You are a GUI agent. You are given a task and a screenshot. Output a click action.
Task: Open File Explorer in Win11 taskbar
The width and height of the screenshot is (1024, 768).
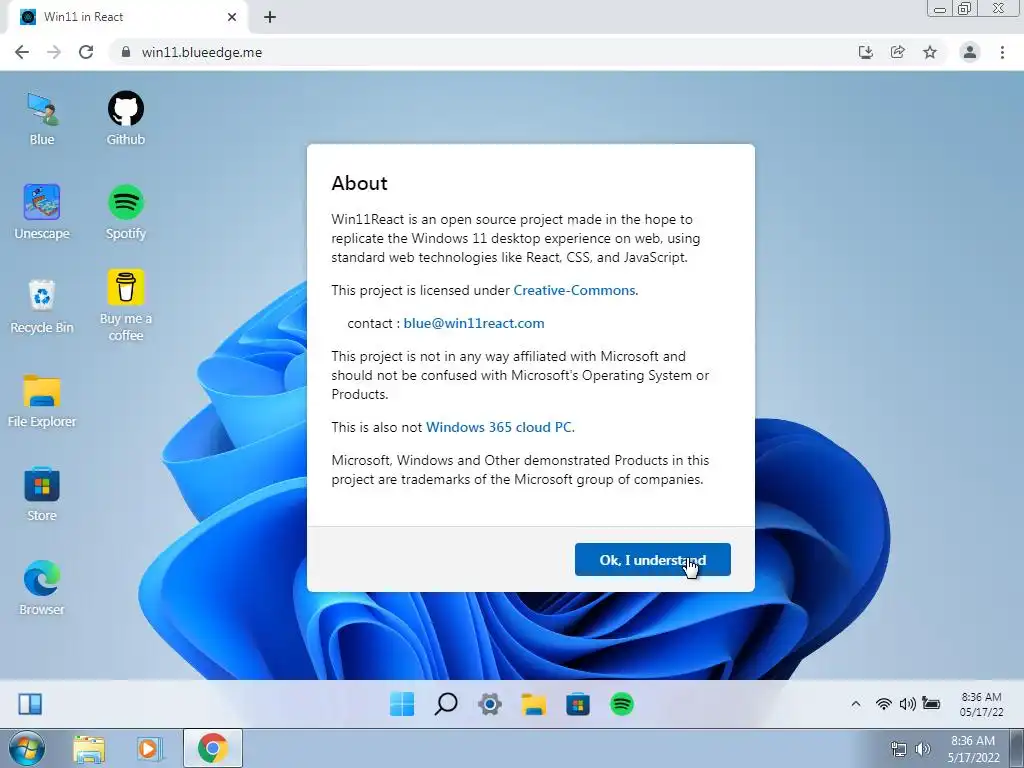click(534, 704)
